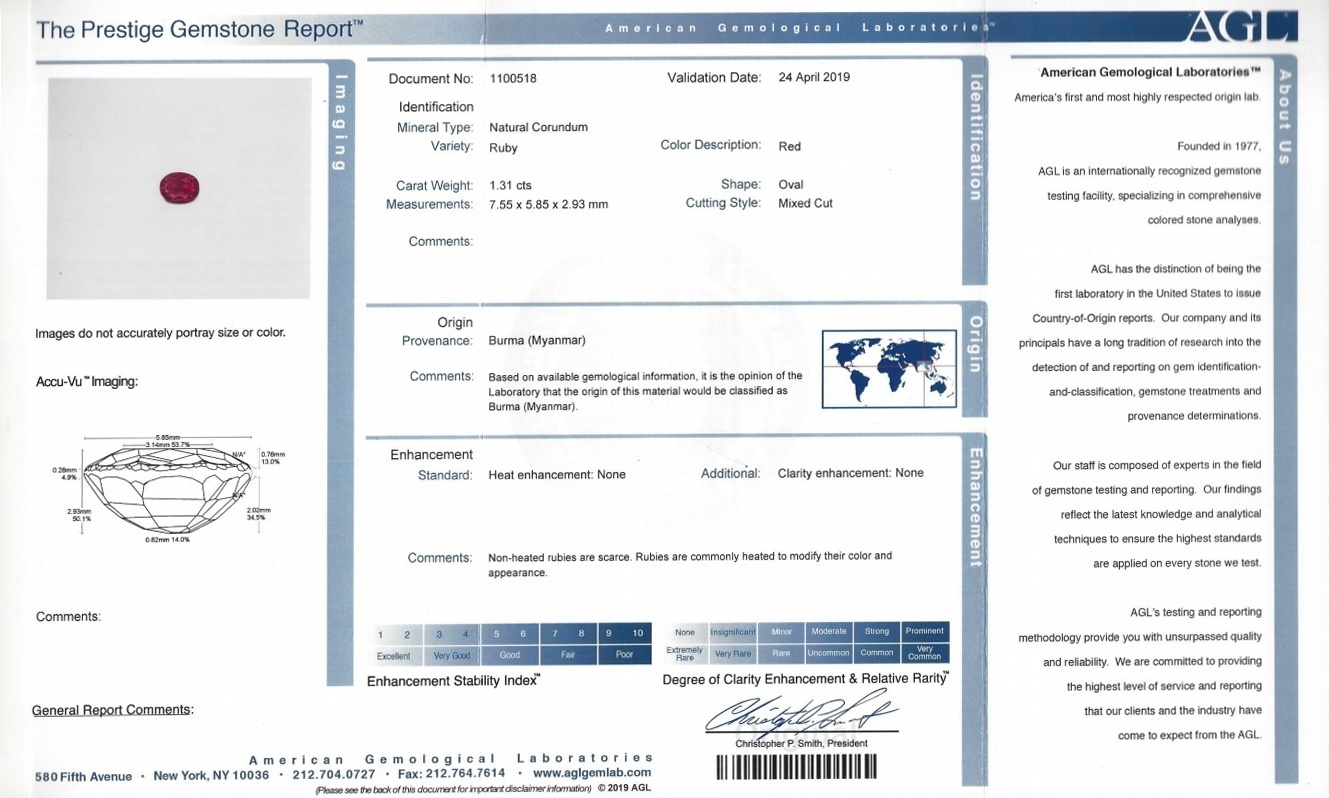Screen dimensions: 1329x798
Task: Choose the Prominent clarity enhancement cell
Action: coord(924,632)
